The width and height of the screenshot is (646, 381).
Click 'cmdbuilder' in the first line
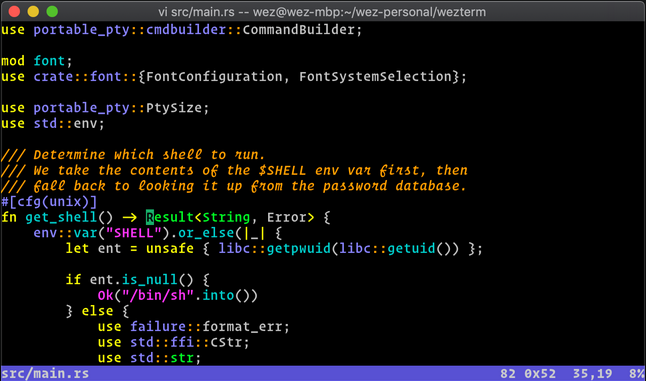click(186, 30)
